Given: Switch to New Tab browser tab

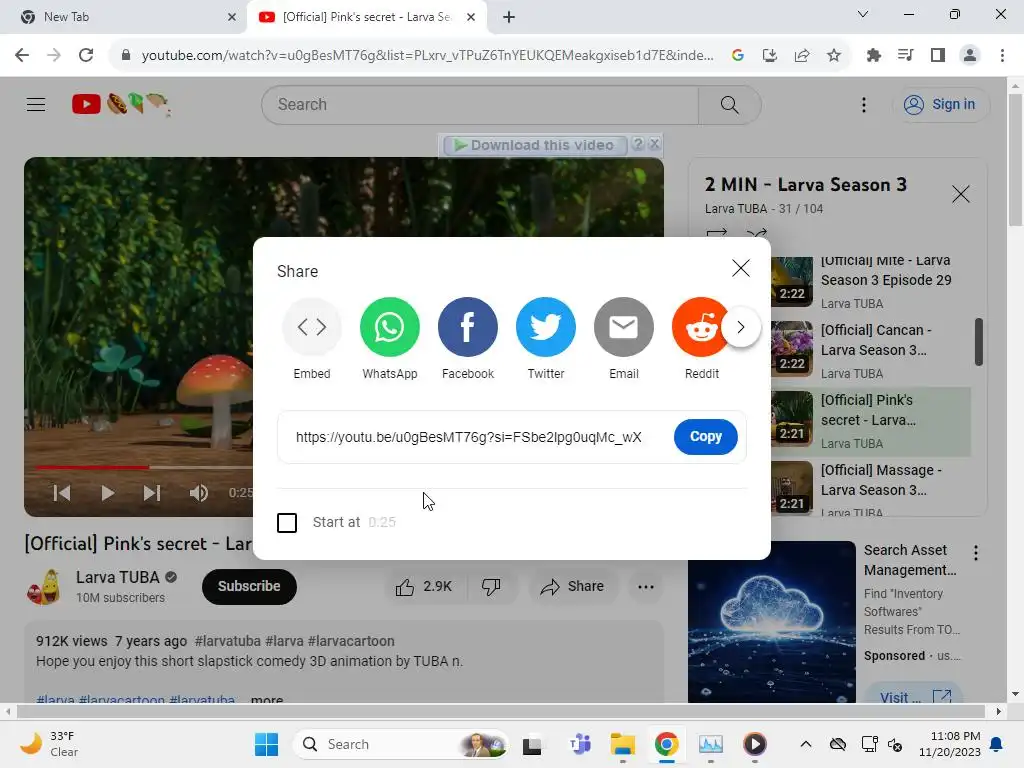Looking at the screenshot, I should pyautogui.click(x=124, y=17).
